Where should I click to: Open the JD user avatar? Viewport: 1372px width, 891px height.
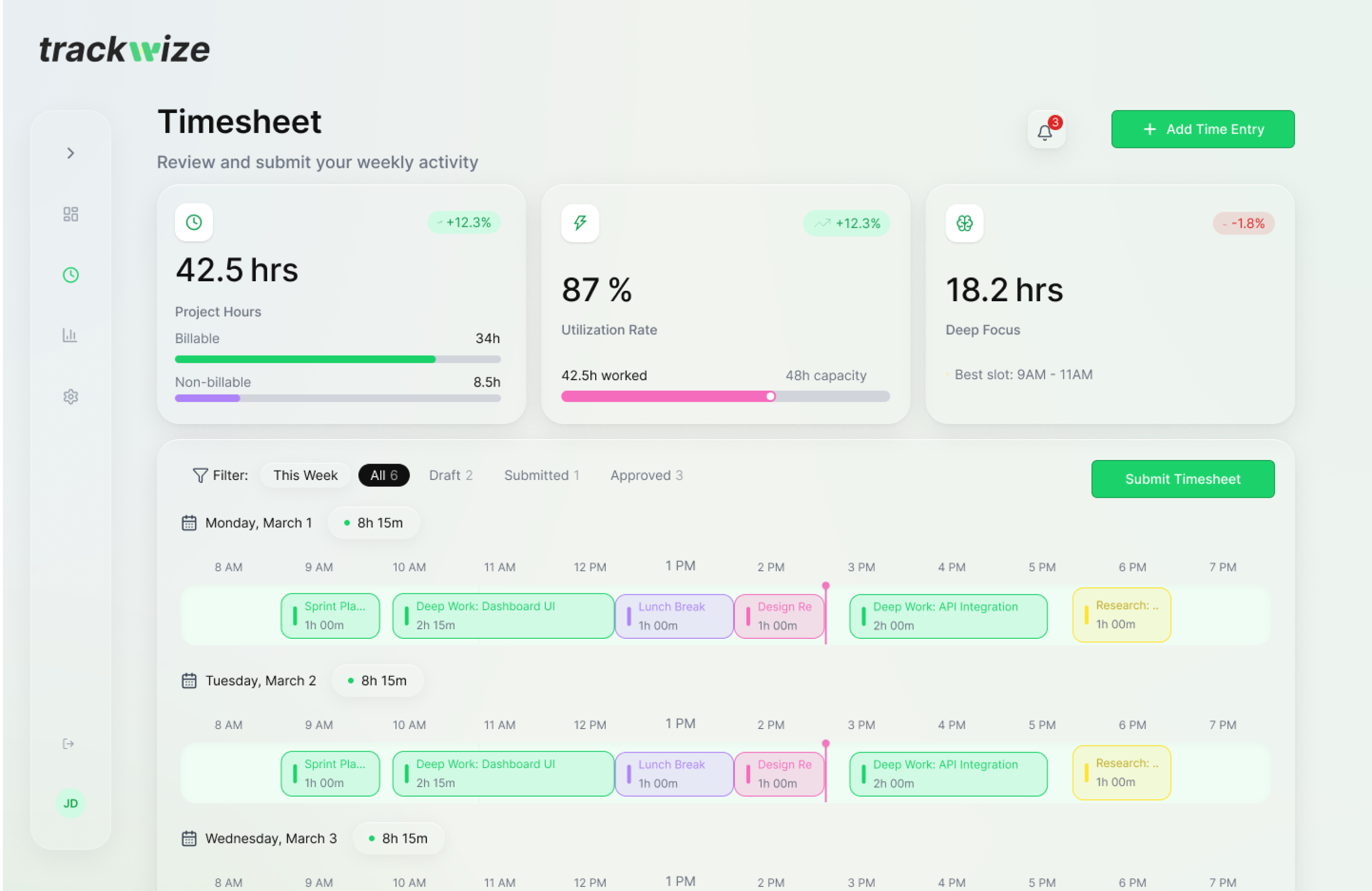(70, 803)
